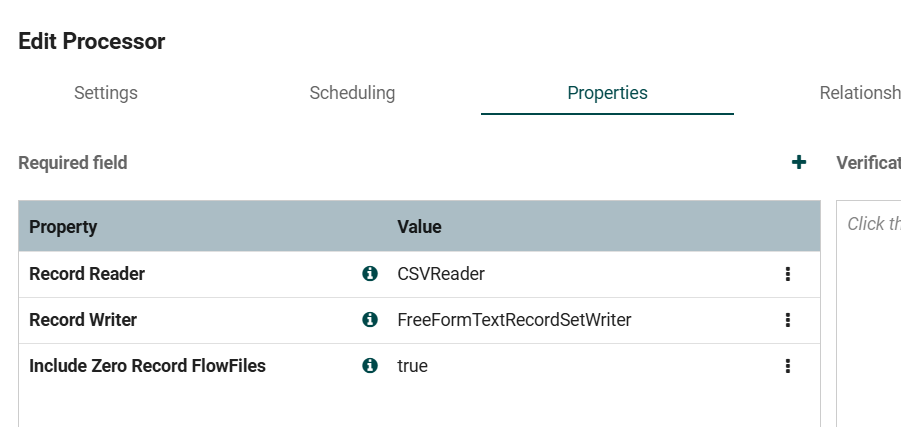The height and width of the screenshot is (427, 901).
Task: Click the Value column header
Action: [419, 227]
